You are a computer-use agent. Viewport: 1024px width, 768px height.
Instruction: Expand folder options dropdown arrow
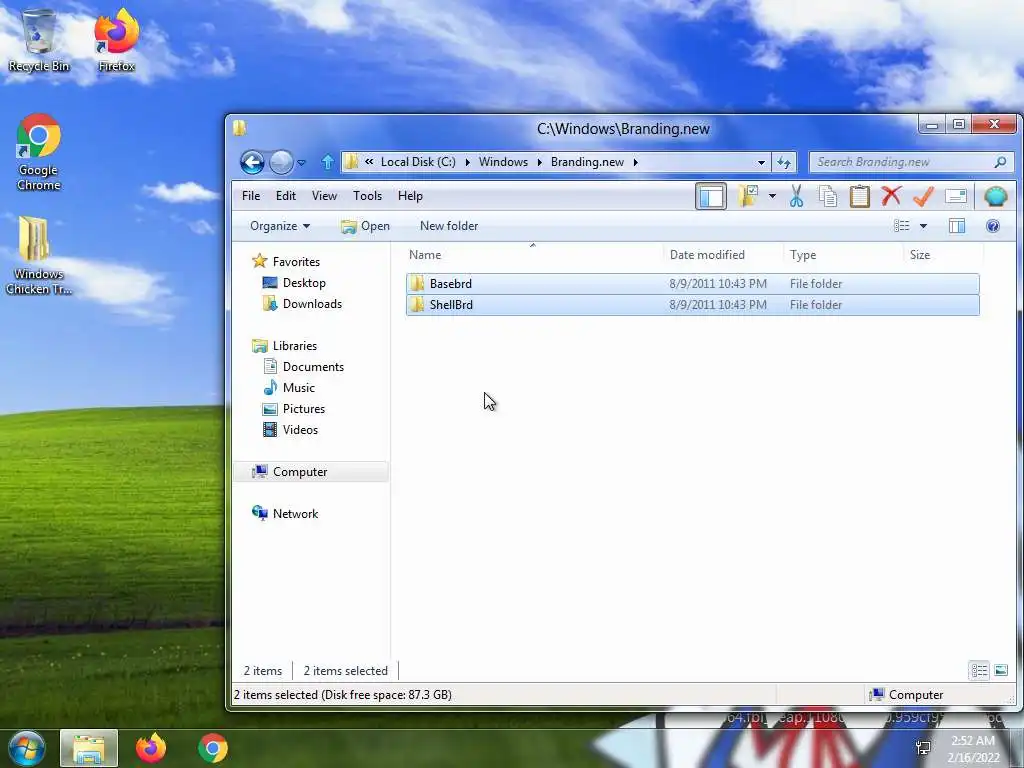(x=772, y=196)
